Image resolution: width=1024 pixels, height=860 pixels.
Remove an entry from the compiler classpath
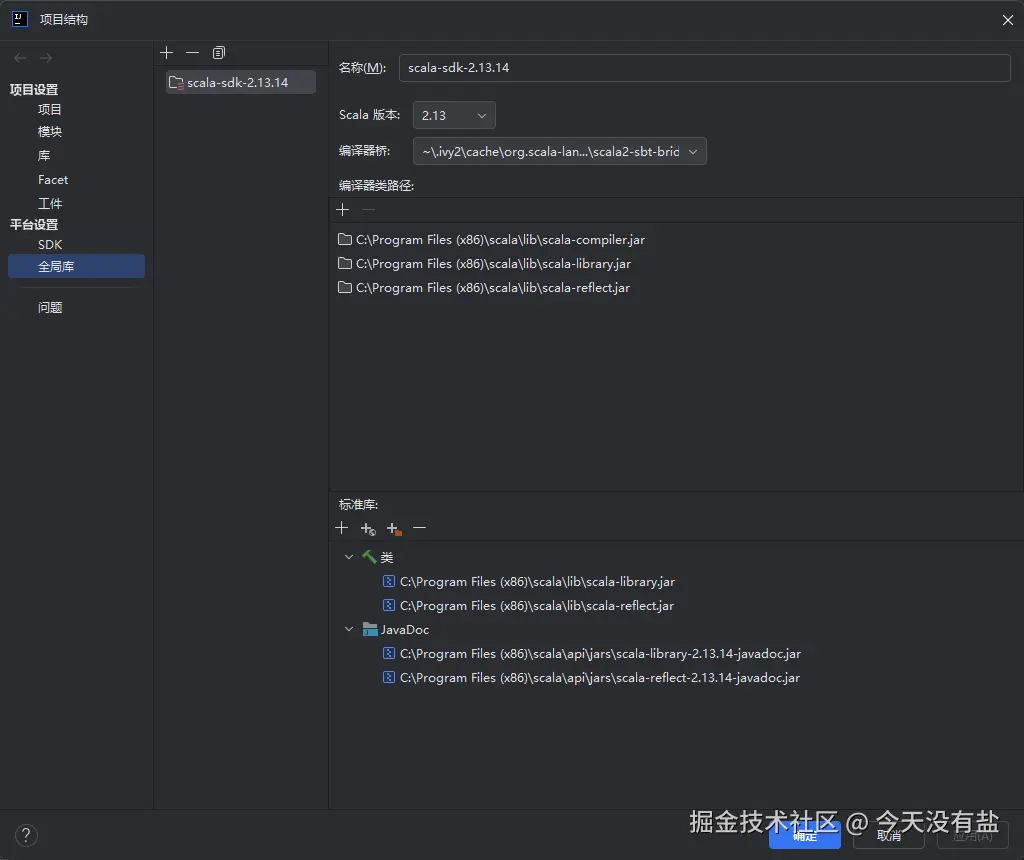point(366,209)
